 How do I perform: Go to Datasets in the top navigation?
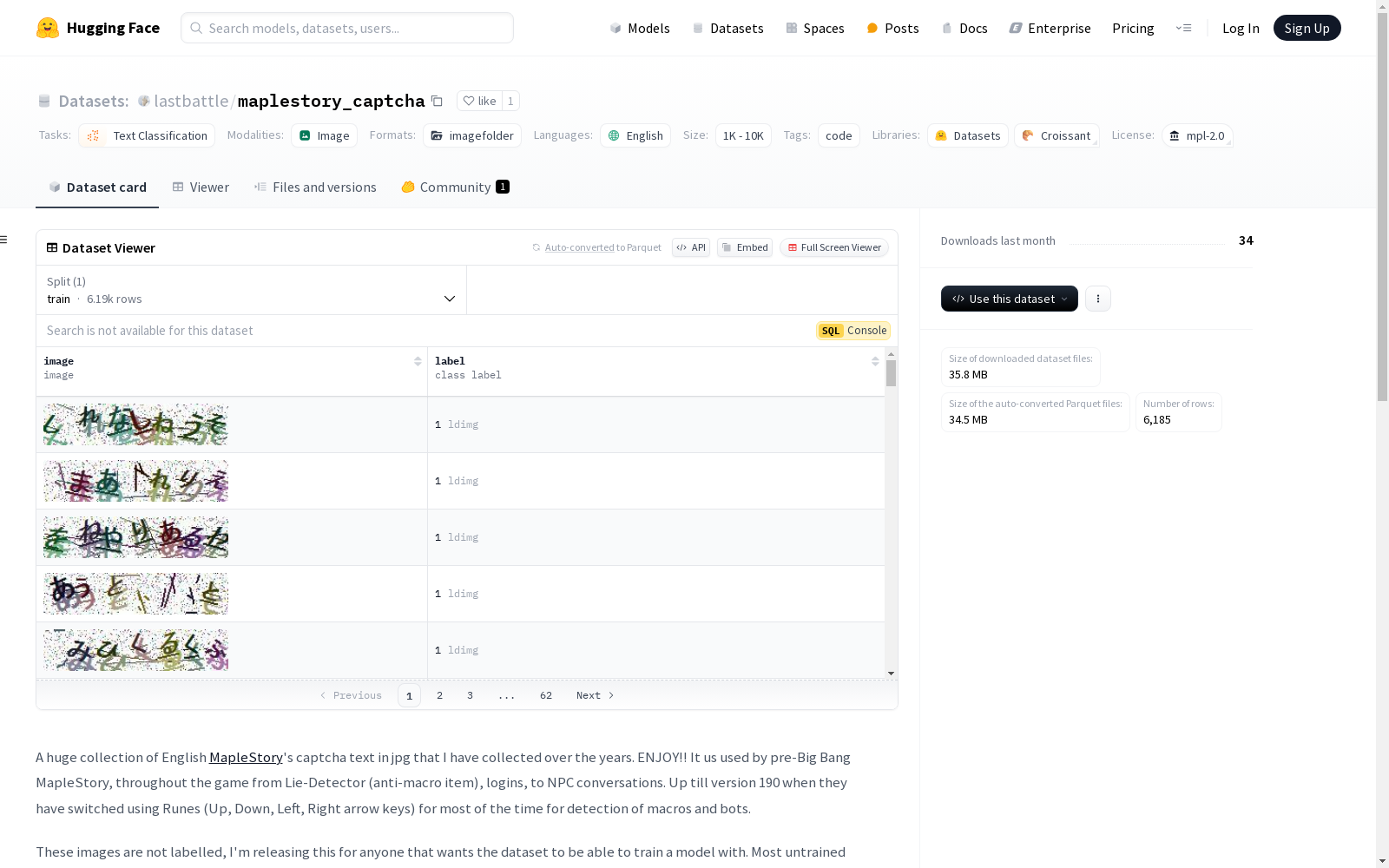tap(727, 28)
